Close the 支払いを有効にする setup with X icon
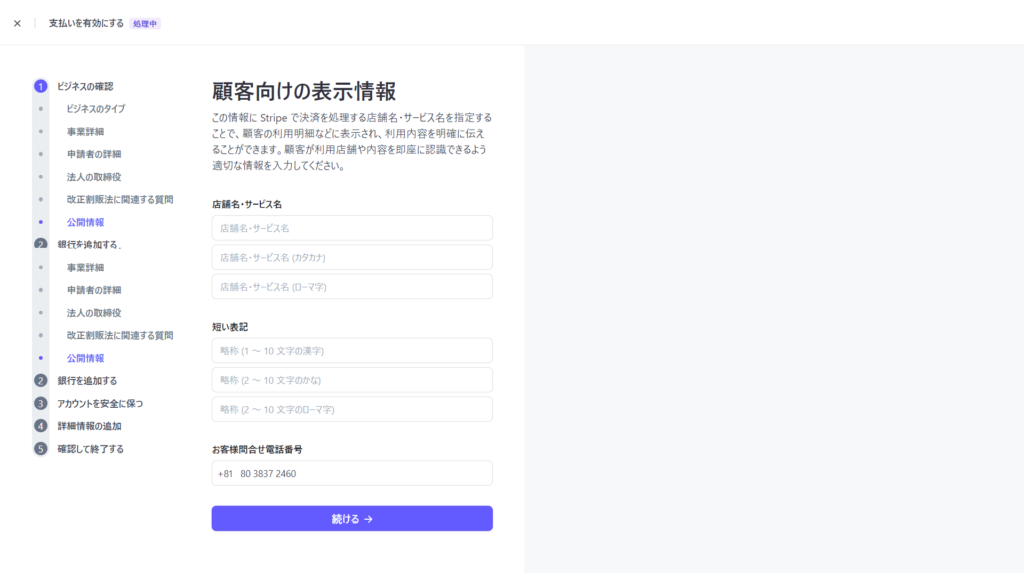Image resolution: width=1024 pixels, height=573 pixels. pyautogui.click(x=17, y=24)
